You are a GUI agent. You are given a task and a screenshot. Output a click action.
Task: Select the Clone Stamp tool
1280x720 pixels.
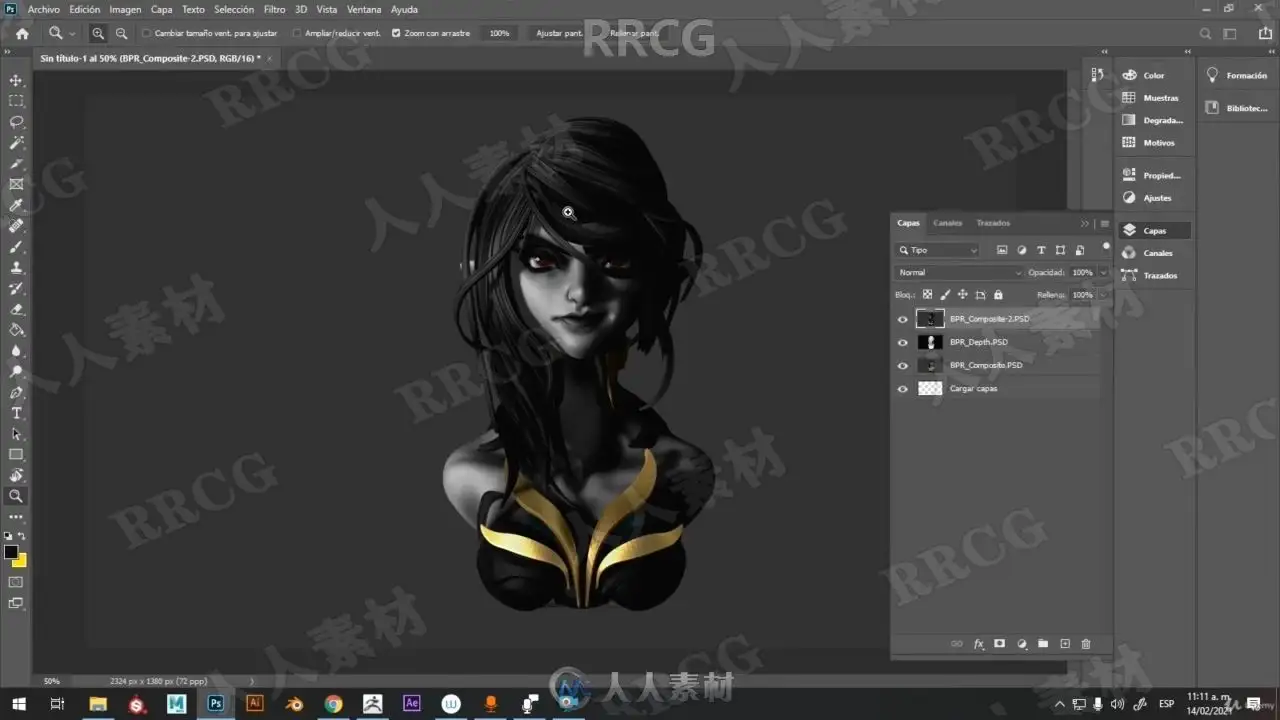(16, 267)
